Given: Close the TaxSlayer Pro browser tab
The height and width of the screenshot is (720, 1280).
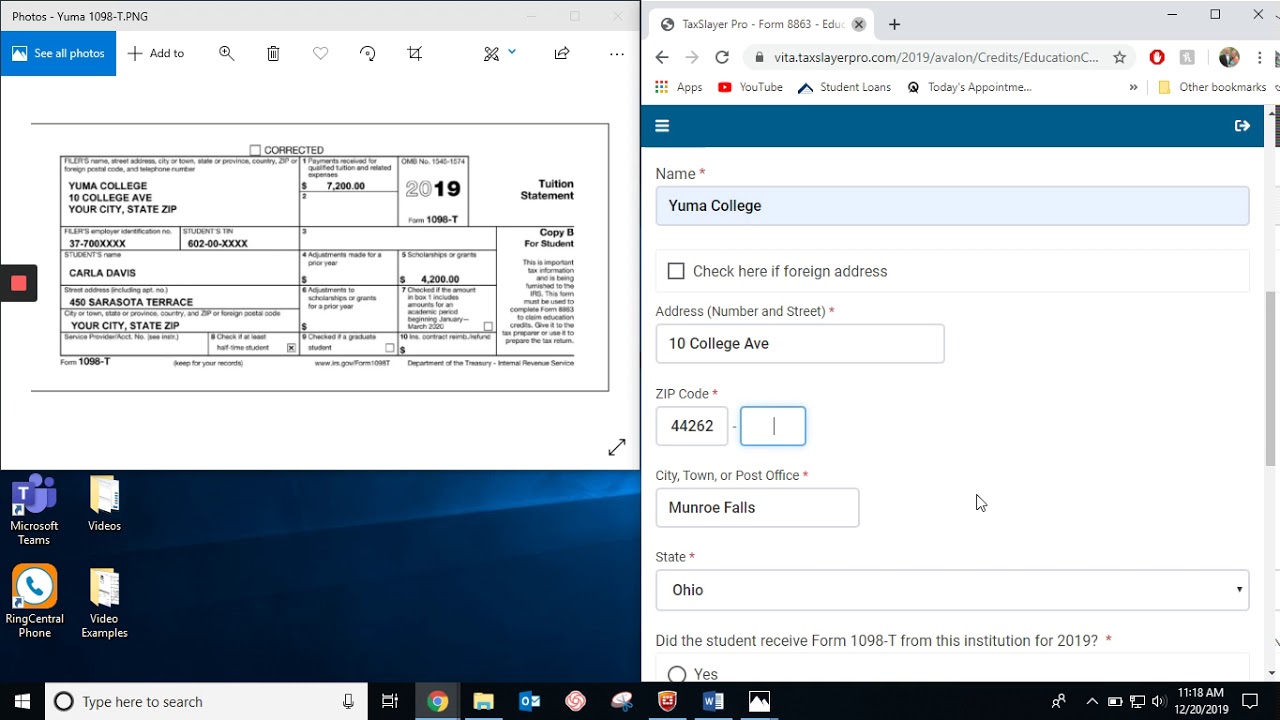Looking at the screenshot, I should pyautogui.click(x=858, y=24).
